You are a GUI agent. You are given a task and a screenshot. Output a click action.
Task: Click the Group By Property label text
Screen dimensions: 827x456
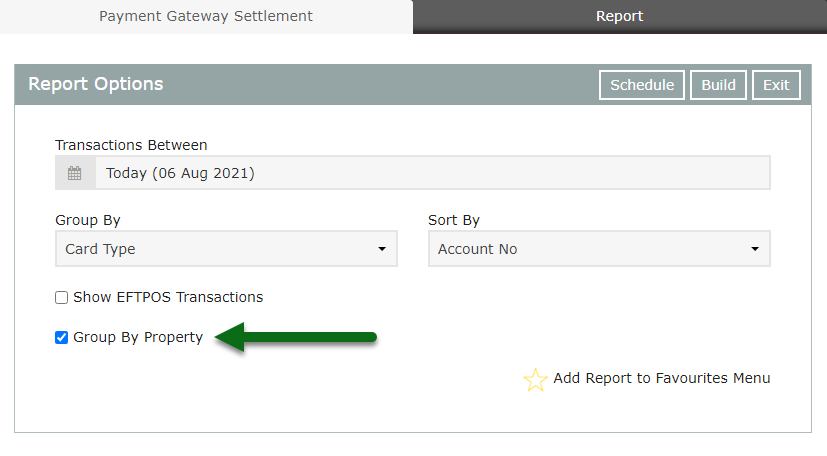138,337
